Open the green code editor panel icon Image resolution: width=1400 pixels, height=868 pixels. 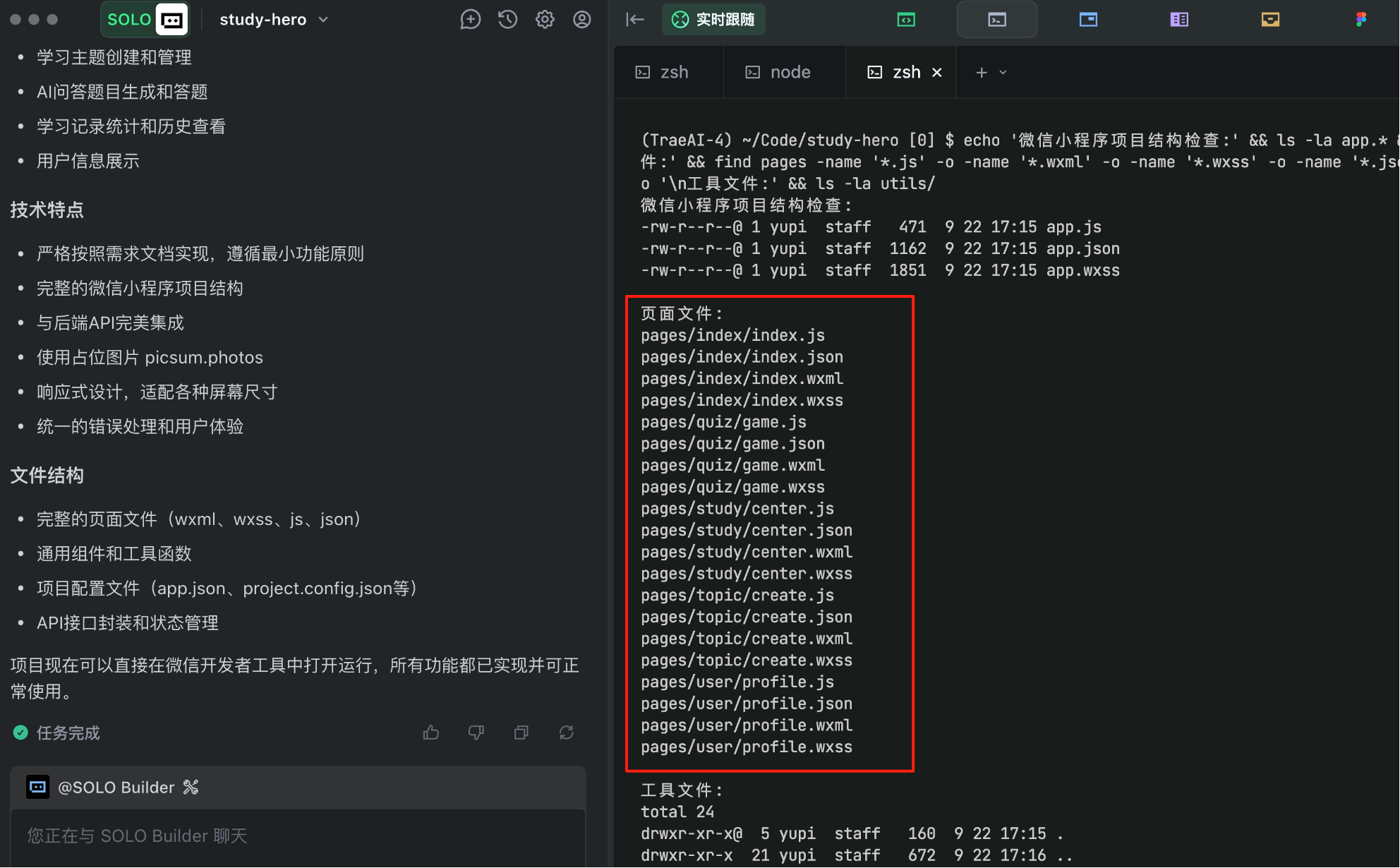906,20
